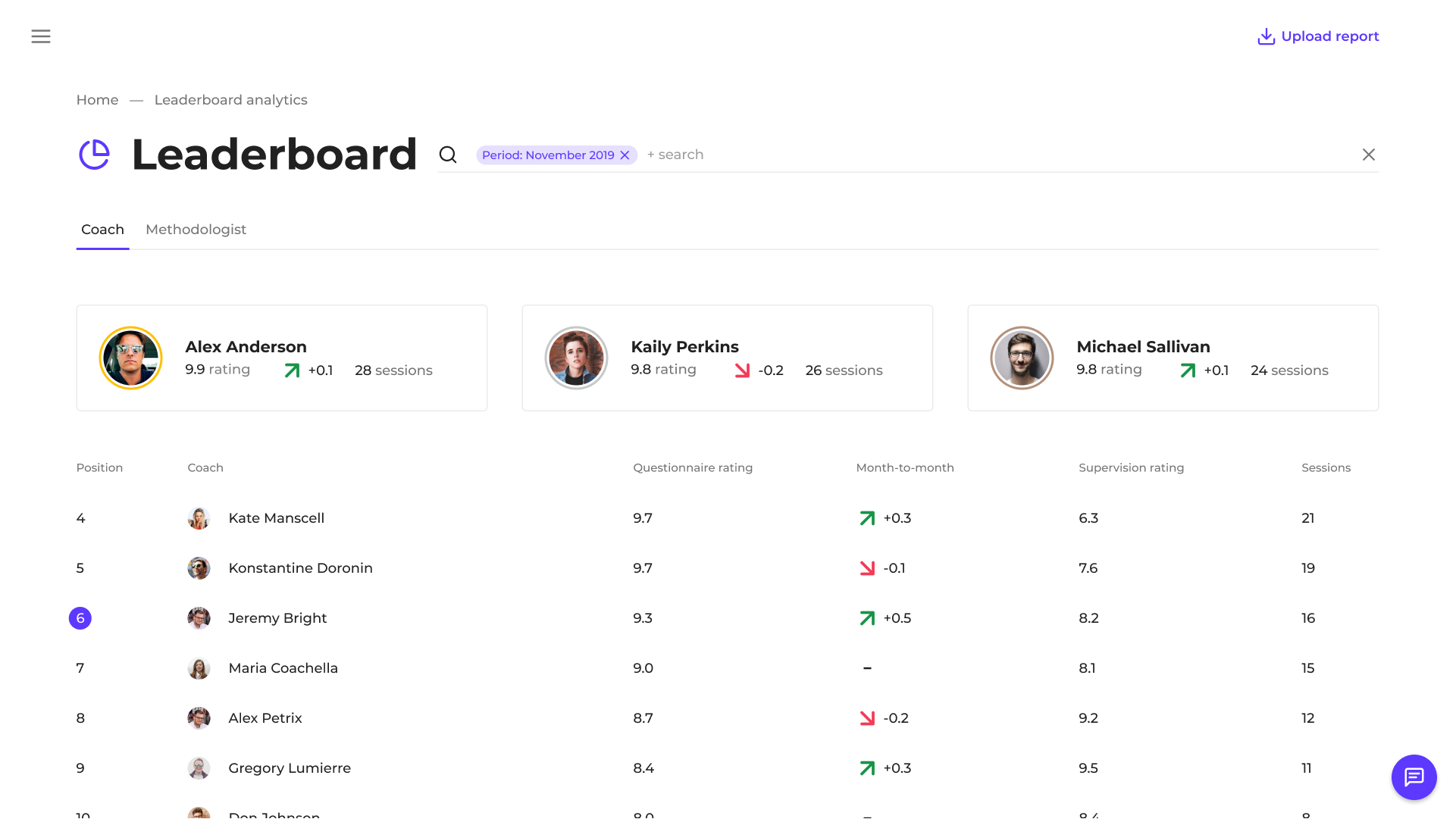Click the Upload report link text
Image resolution: width=1456 pixels, height=819 pixels.
pyautogui.click(x=1329, y=36)
